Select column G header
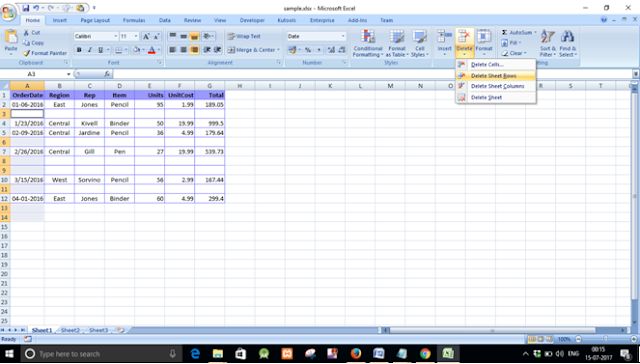The width and height of the screenshot is (640, 364). [x=210, y=86]
